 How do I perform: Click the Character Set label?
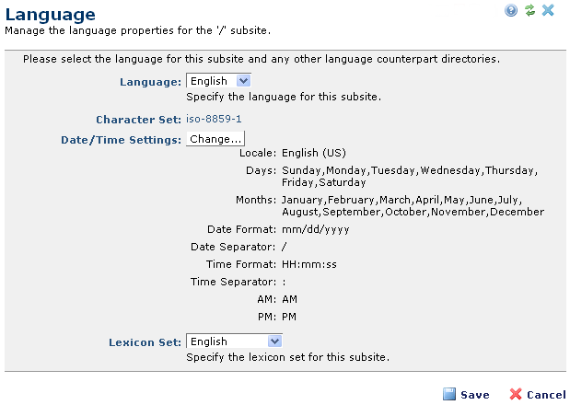[x=139, y=120]
